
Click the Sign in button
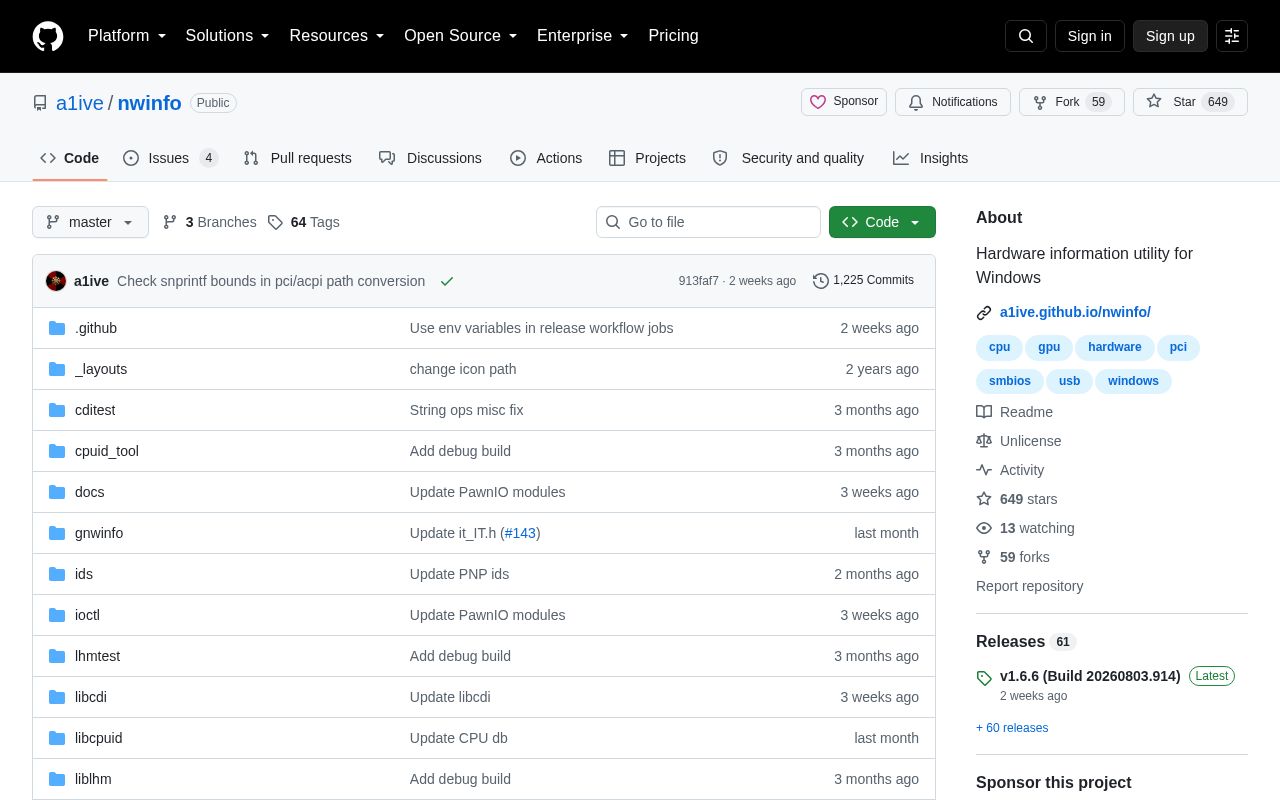tap(1090, 36)
